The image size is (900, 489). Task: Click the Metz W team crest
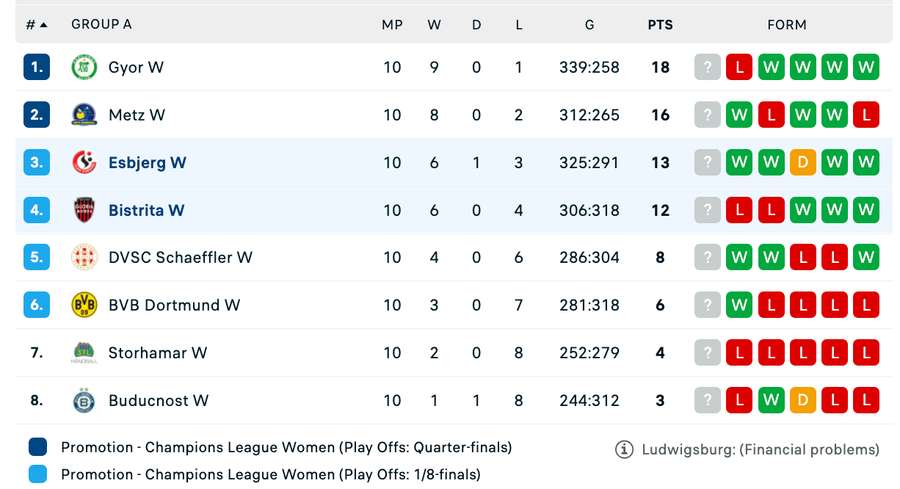(84, 115)
